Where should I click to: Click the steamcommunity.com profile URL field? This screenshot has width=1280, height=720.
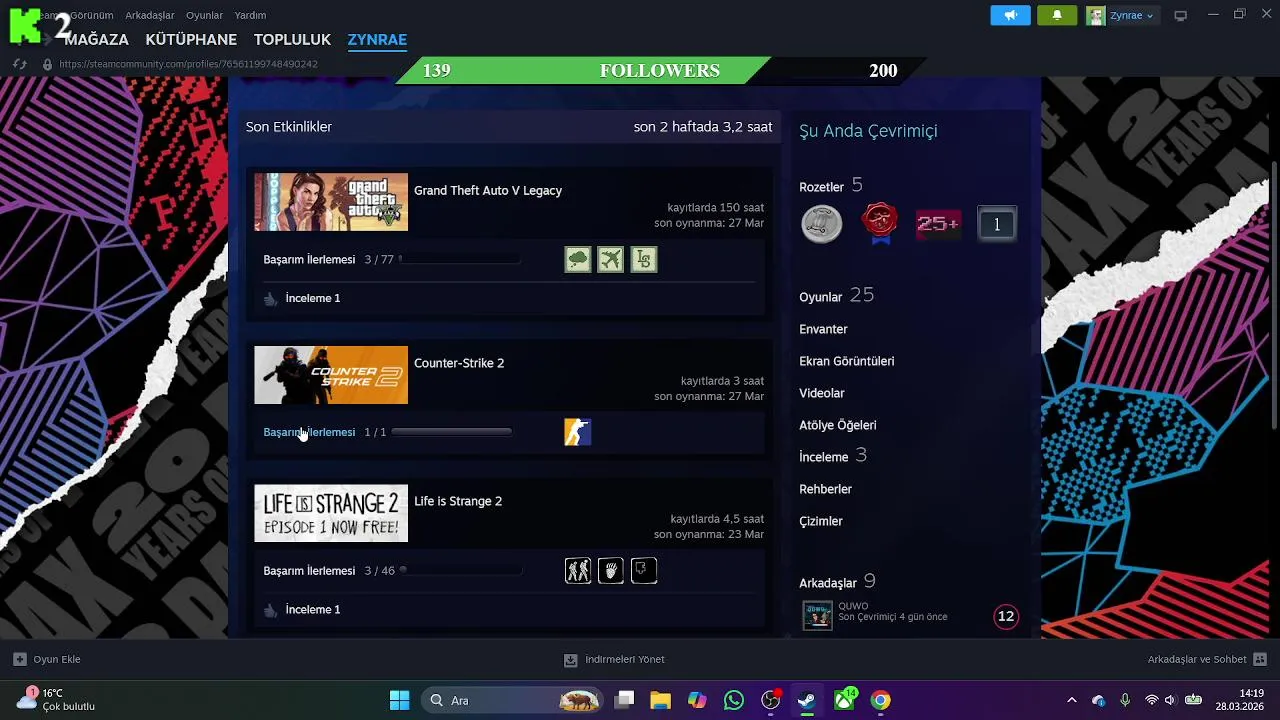(188, 64)
